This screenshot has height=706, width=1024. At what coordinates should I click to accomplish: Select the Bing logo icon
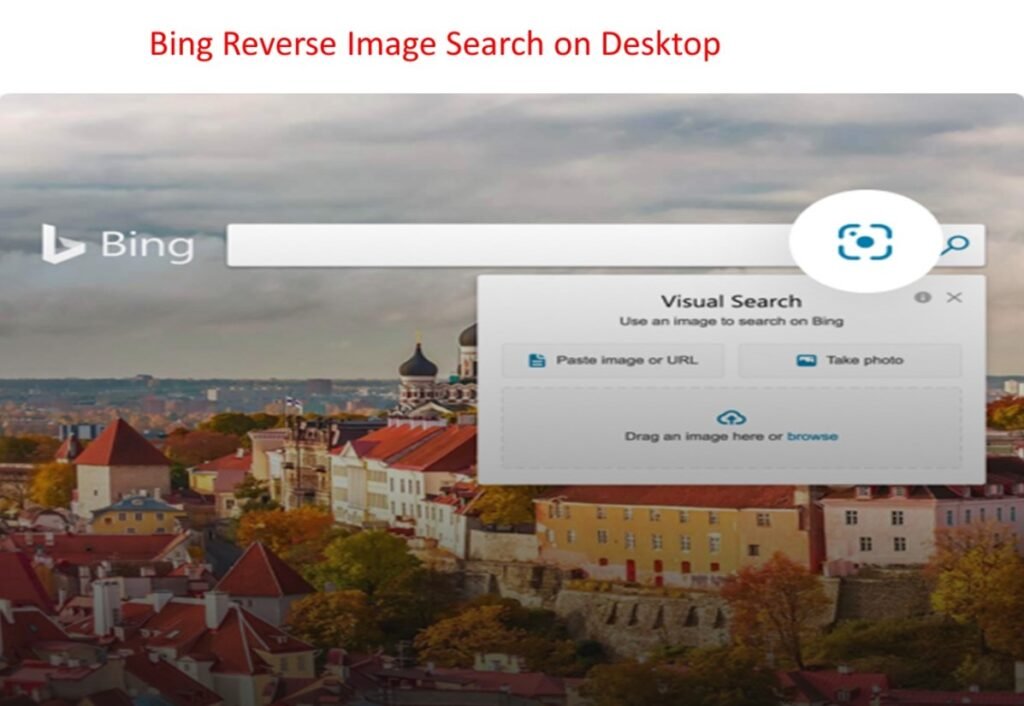coord(62,241)
